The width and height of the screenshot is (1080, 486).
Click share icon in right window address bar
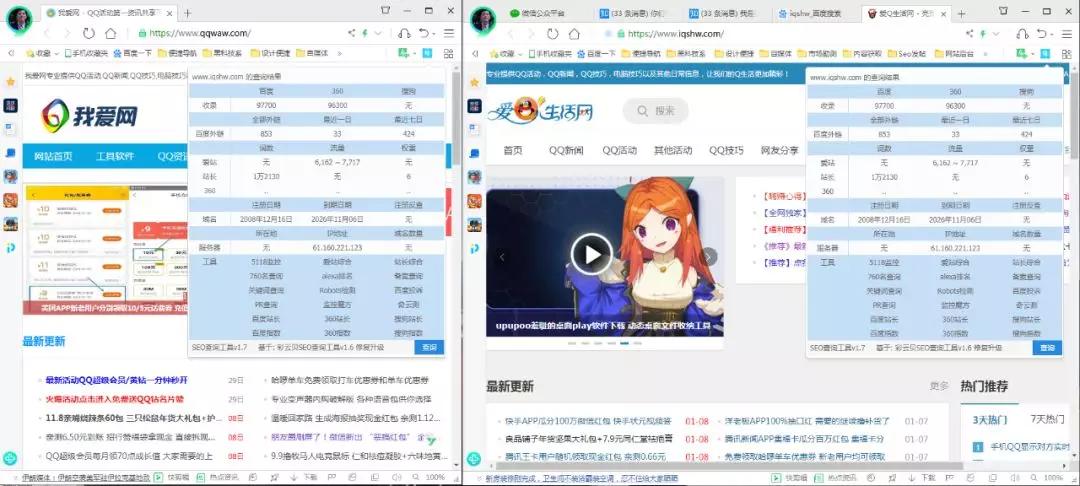970,33
